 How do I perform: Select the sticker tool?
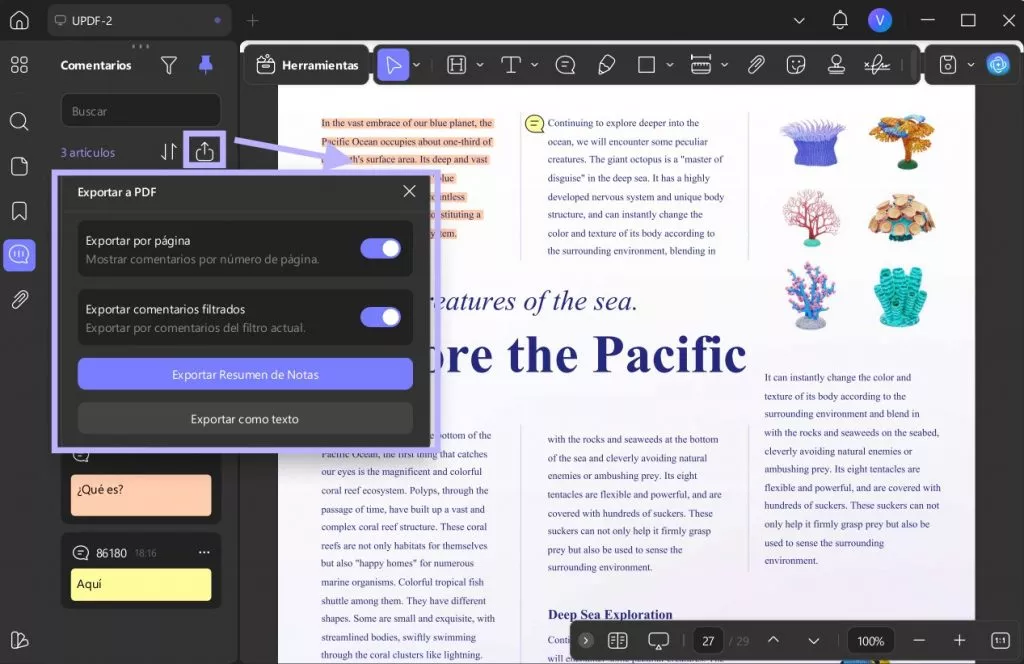[x=795, y=65]
